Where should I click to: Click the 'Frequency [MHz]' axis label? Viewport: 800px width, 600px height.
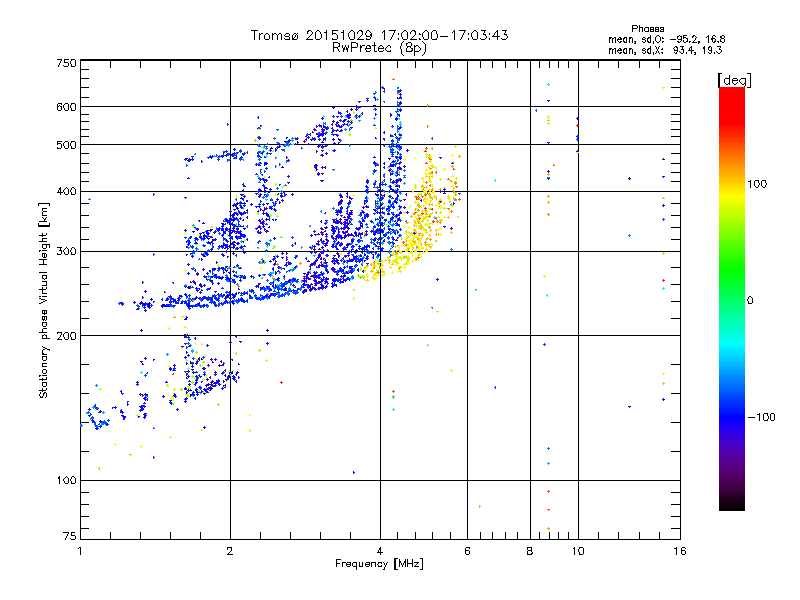(x=379, y=564)
